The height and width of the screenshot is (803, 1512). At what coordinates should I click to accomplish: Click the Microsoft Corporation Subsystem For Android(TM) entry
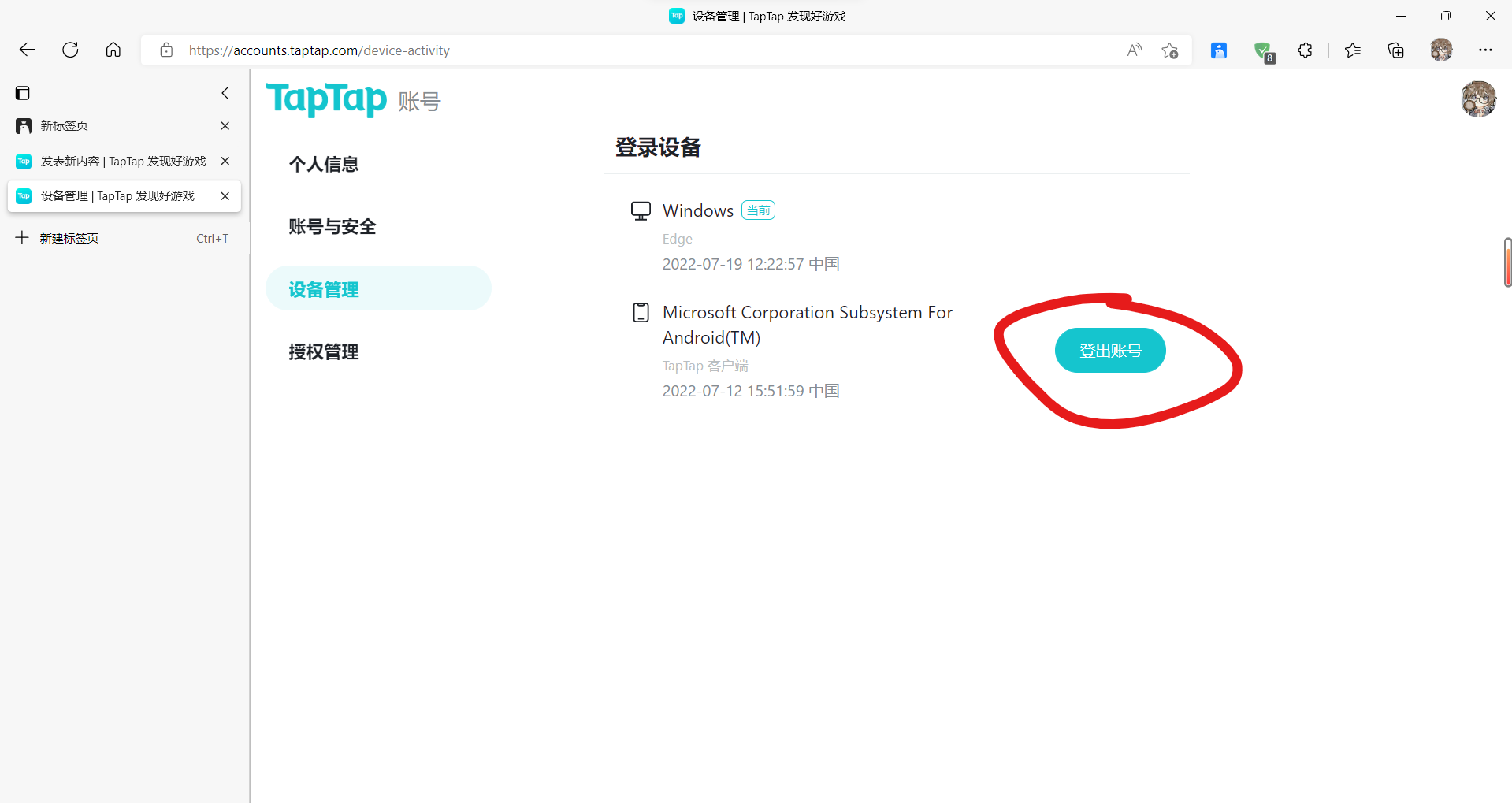click(808, 325)
